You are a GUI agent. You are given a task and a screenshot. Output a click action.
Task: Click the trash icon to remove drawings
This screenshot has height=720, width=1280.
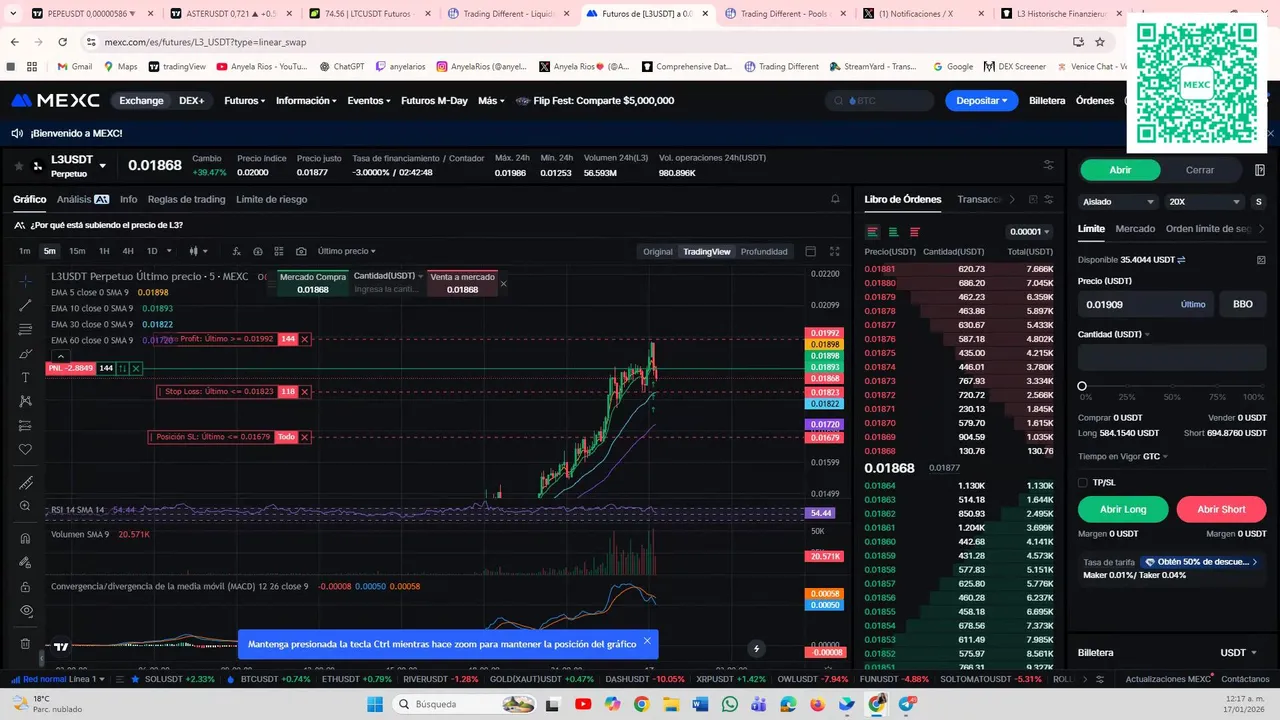[x=26, y=643]
